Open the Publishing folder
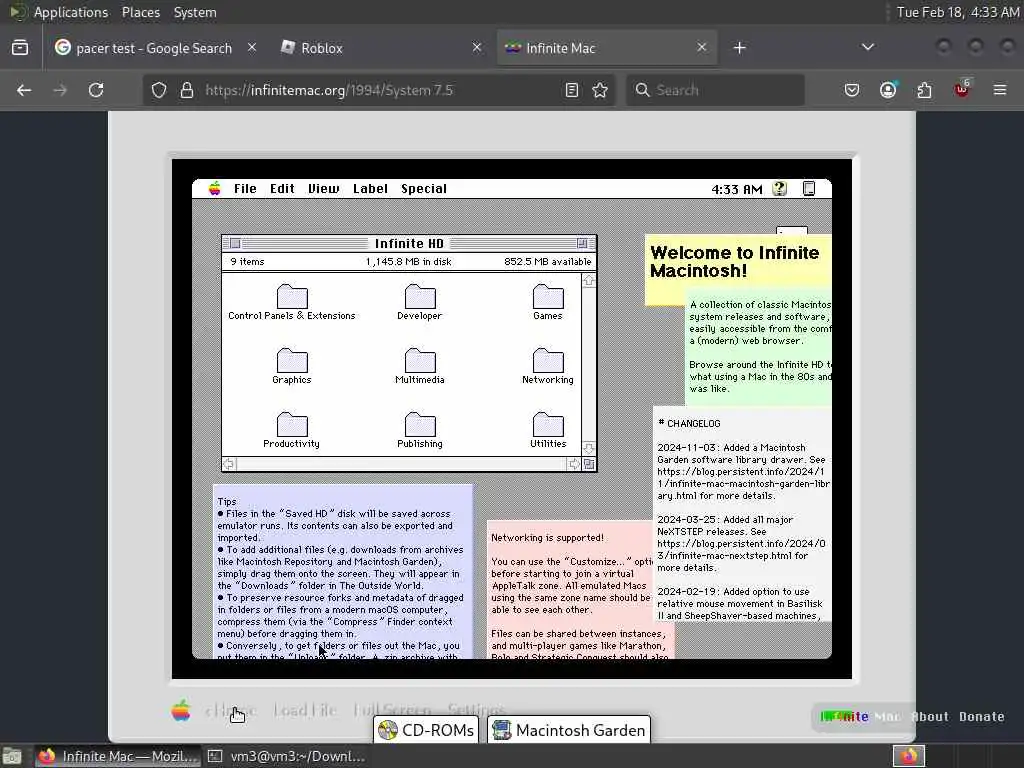The height and width of the screenshot is (768, 1024). [420, 430]
